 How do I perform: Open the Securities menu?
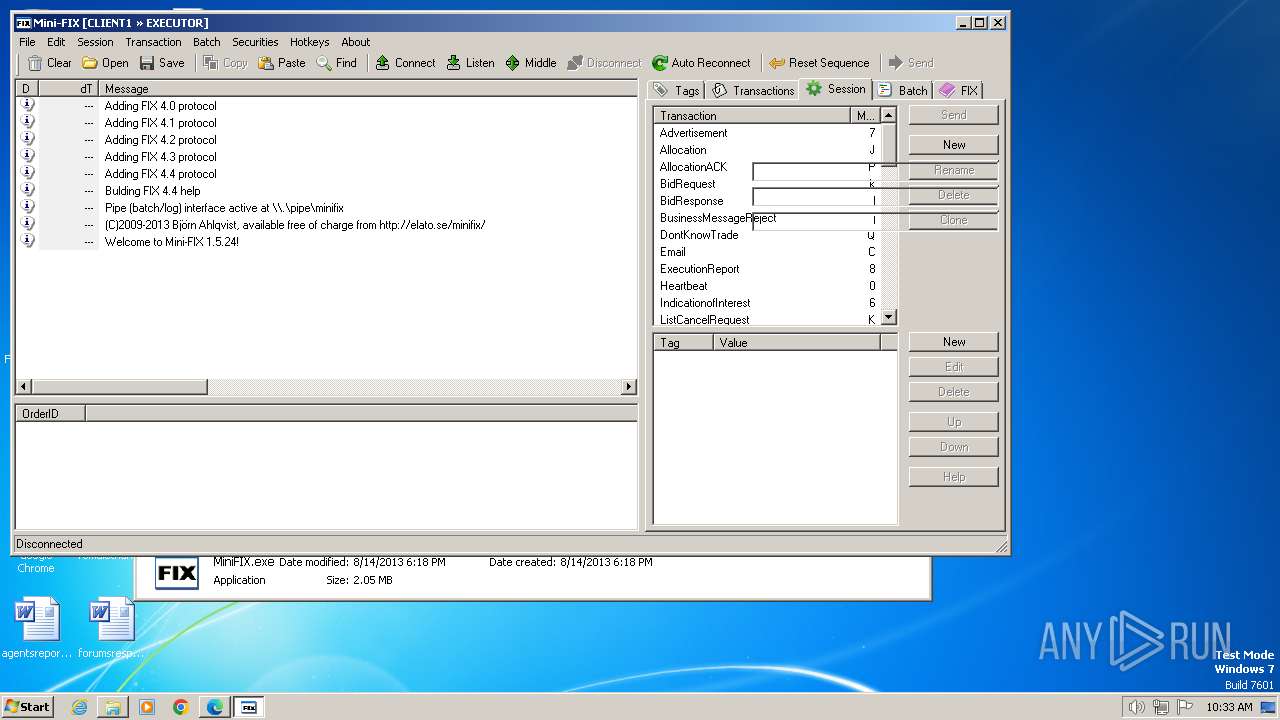coord(255,42)
